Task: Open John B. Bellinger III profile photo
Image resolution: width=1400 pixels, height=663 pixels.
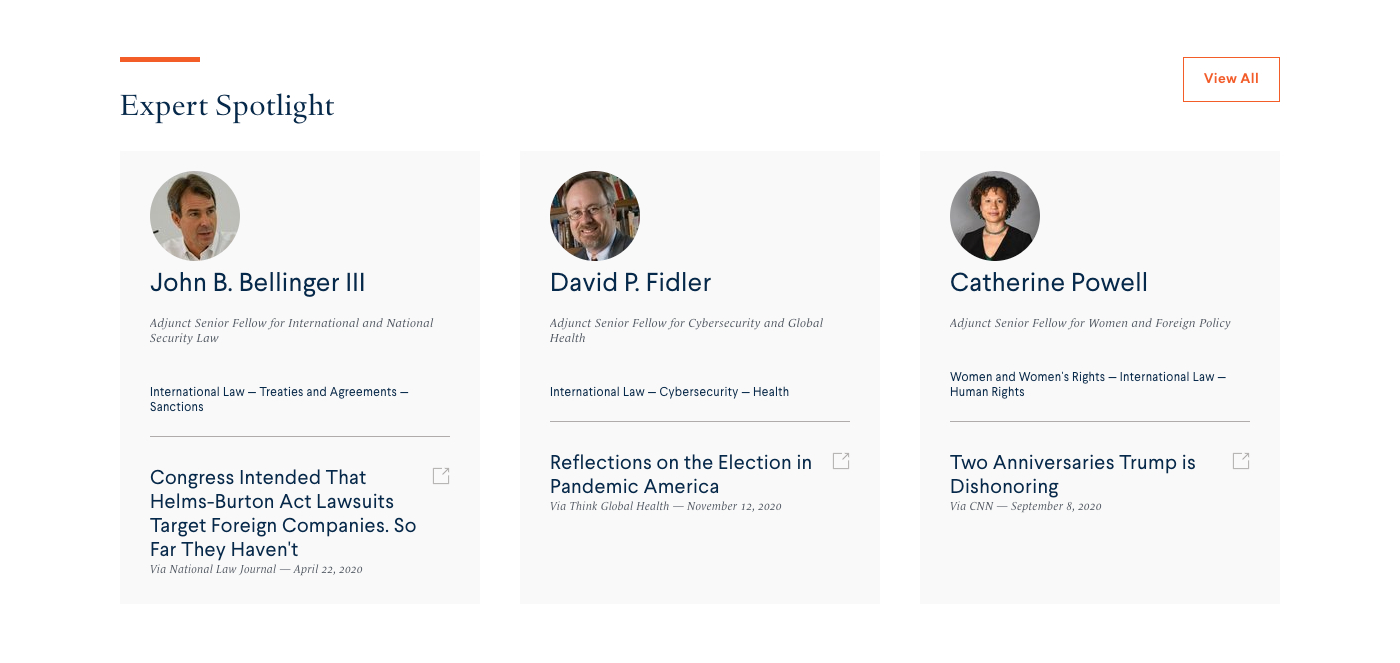Action: 195,216
